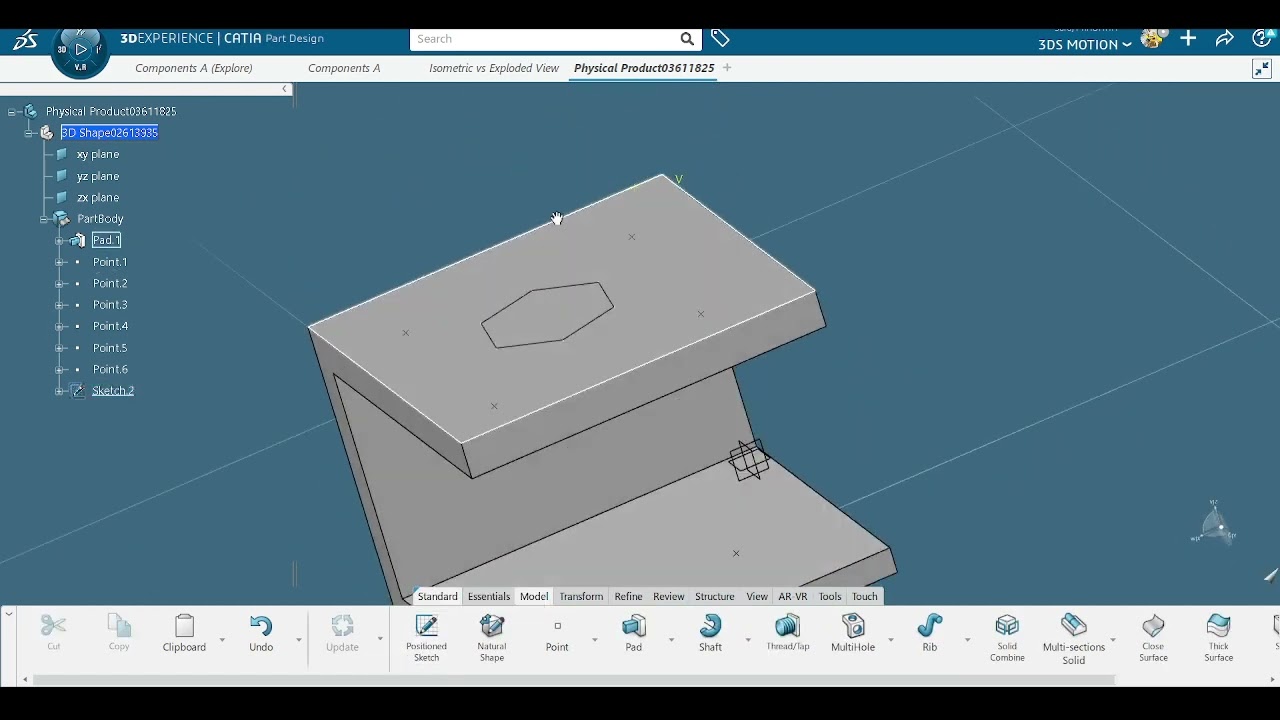Select the Multi-sections Solid tool
Viewport: 1280px width, 720px height.
coord(1074,639)
